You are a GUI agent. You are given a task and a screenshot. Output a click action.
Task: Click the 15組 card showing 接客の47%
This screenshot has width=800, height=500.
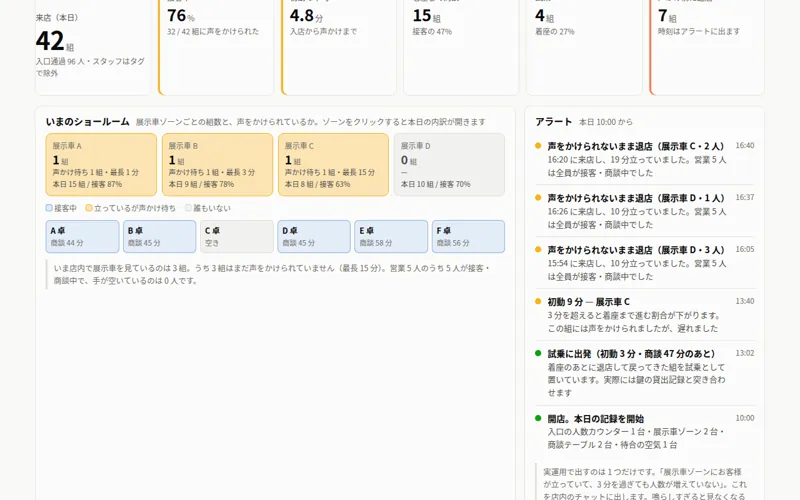coord(461,46)
